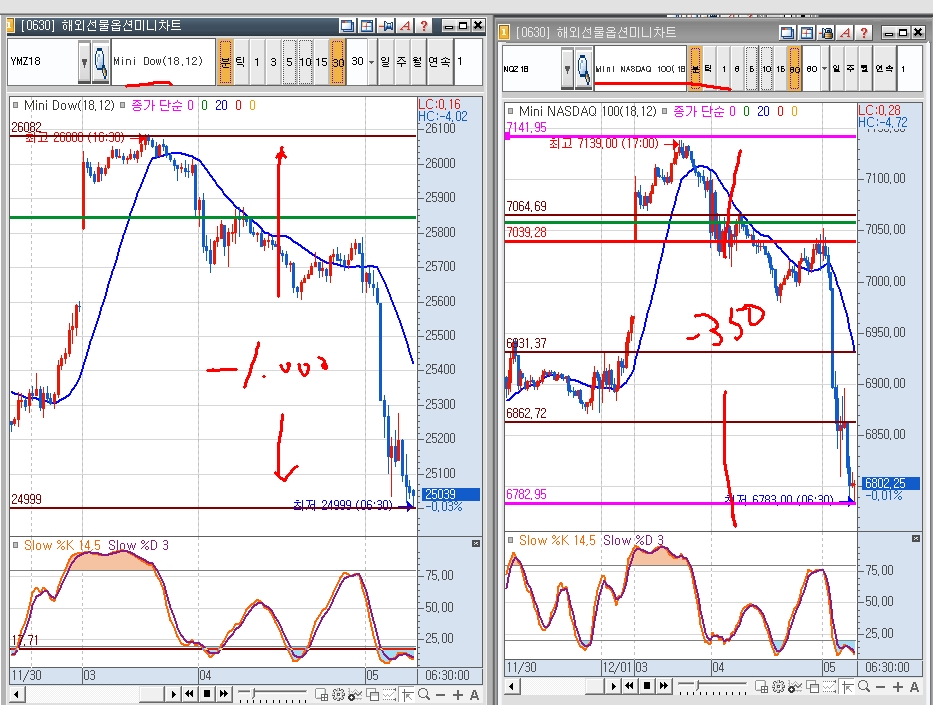
Task: Click the lock pin icon in Mini NASDAQ title bar
Action: [x=826, y=33]
